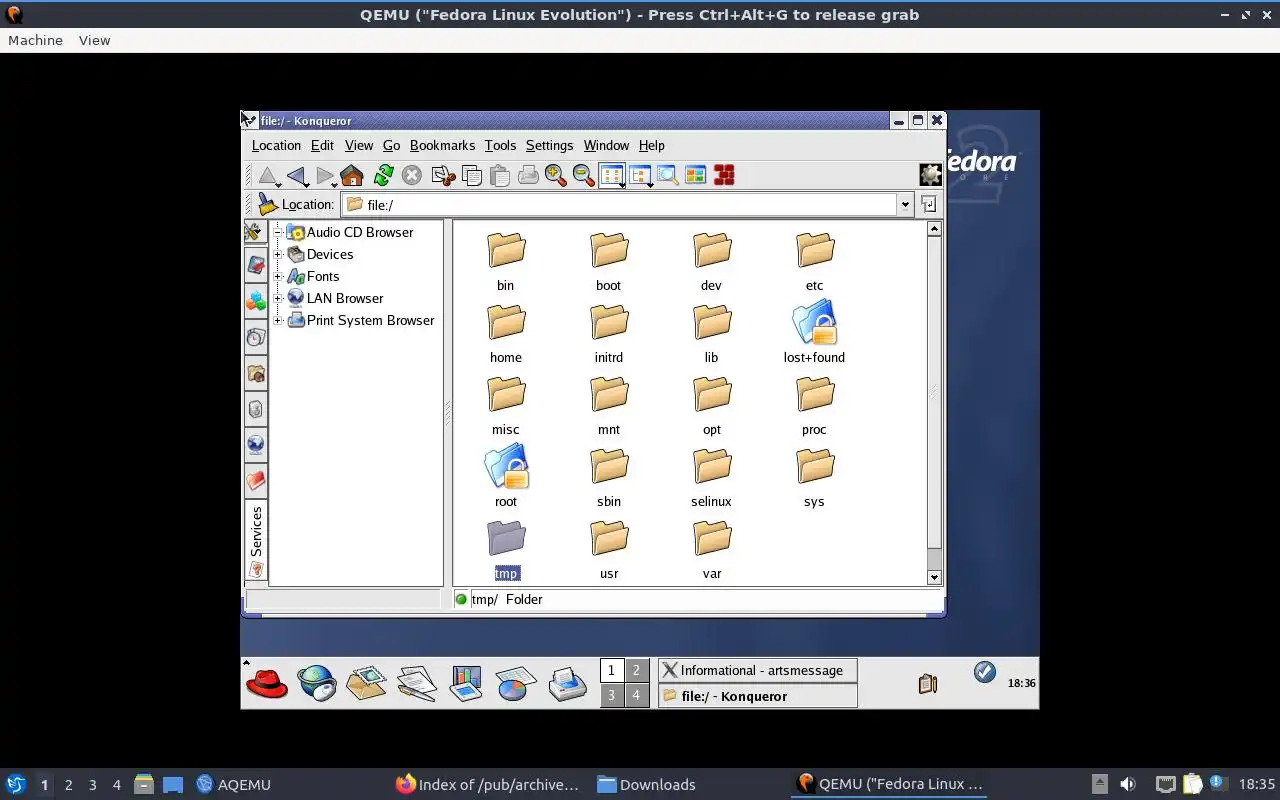Expand the Fonts tree node
Image resolution: width=1280 pixels, height=800 pixels.
pyautogui.click(x=278, y=276)
